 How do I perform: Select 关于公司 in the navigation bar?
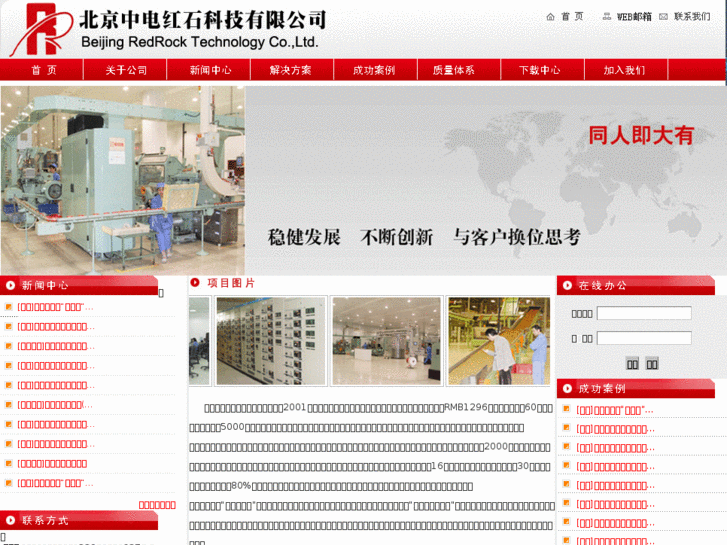(x=126, y=70)
